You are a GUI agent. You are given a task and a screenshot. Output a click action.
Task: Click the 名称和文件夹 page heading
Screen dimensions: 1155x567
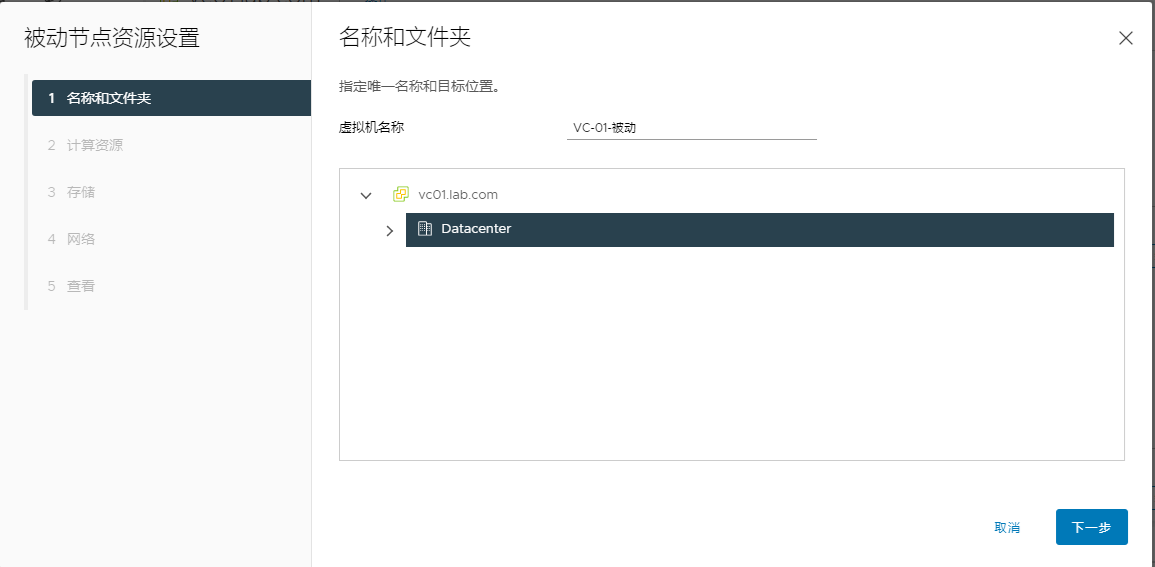pos(404,37)
